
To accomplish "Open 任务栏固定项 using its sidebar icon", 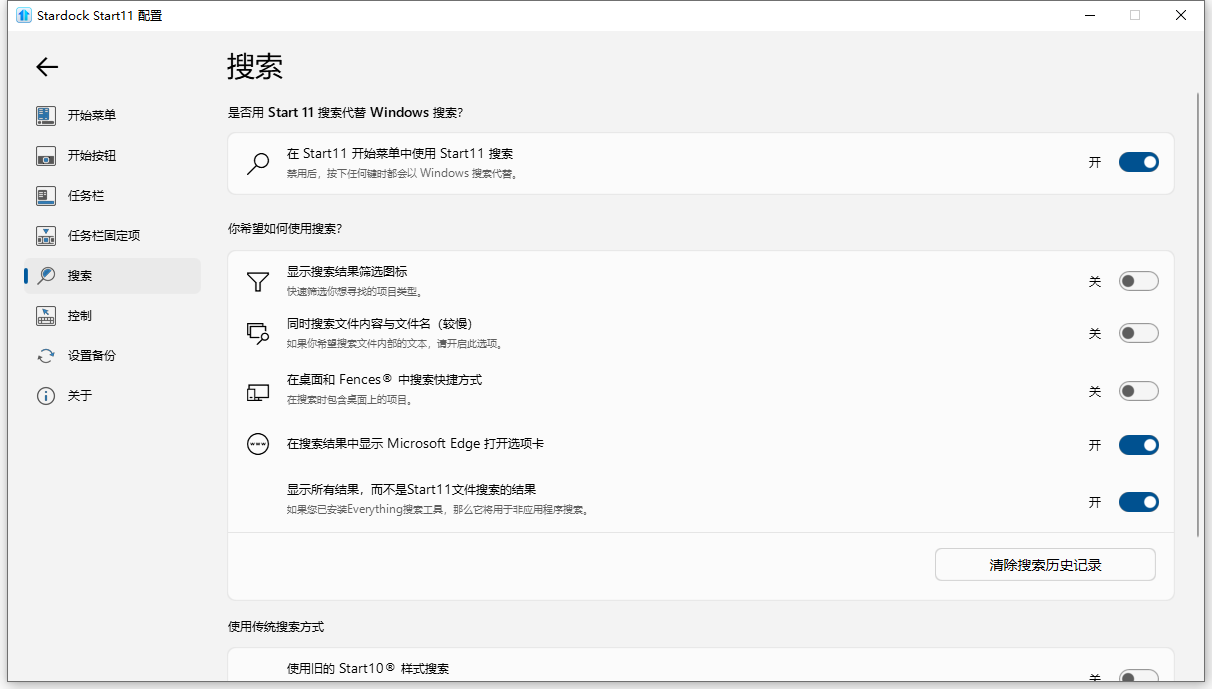I will (46, 235).
